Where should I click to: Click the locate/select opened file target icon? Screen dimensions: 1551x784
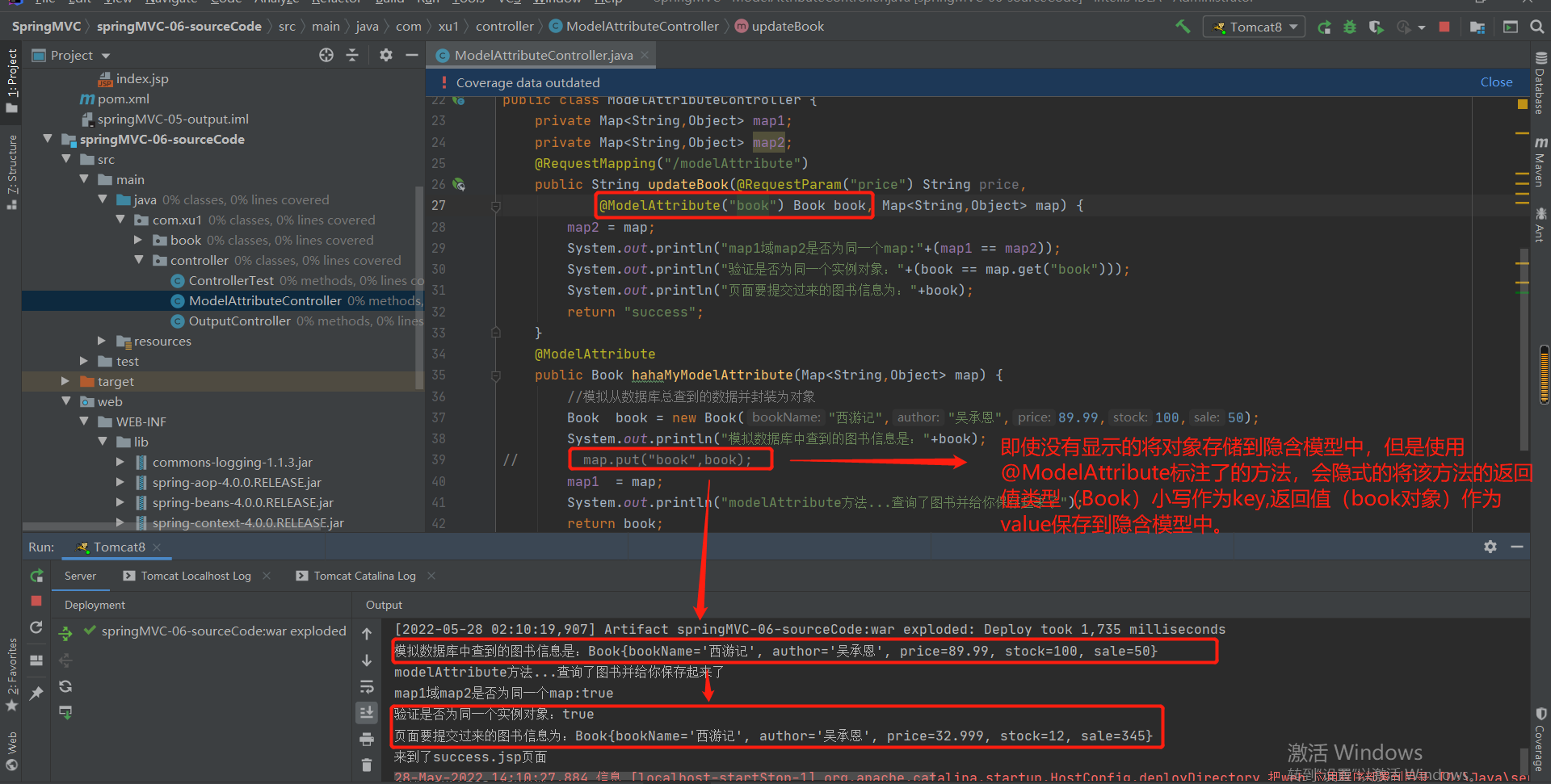tap(326, 55)
